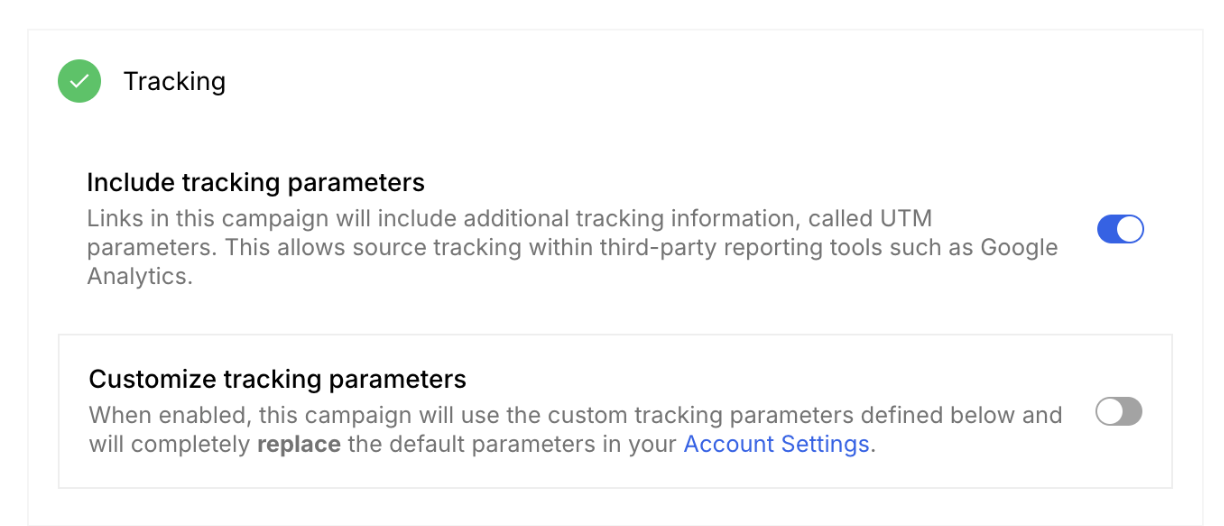Image resolution: width=1224 pixels, height=526 pixels.
Task: Click the Include tracking parameters title
Action: [x=255, y=183]
